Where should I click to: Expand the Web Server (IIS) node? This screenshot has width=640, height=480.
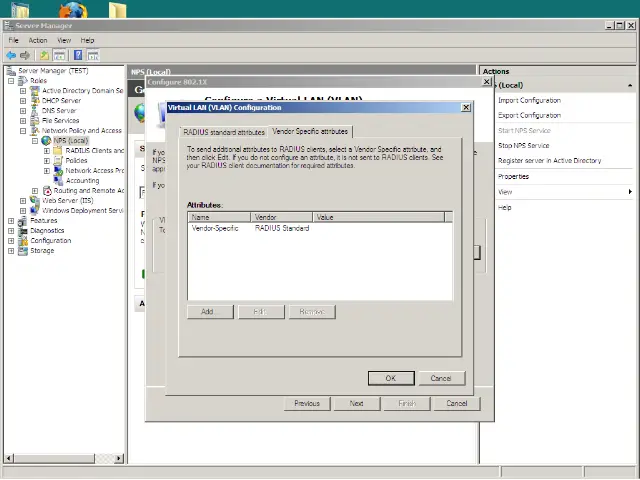point(23,201)
